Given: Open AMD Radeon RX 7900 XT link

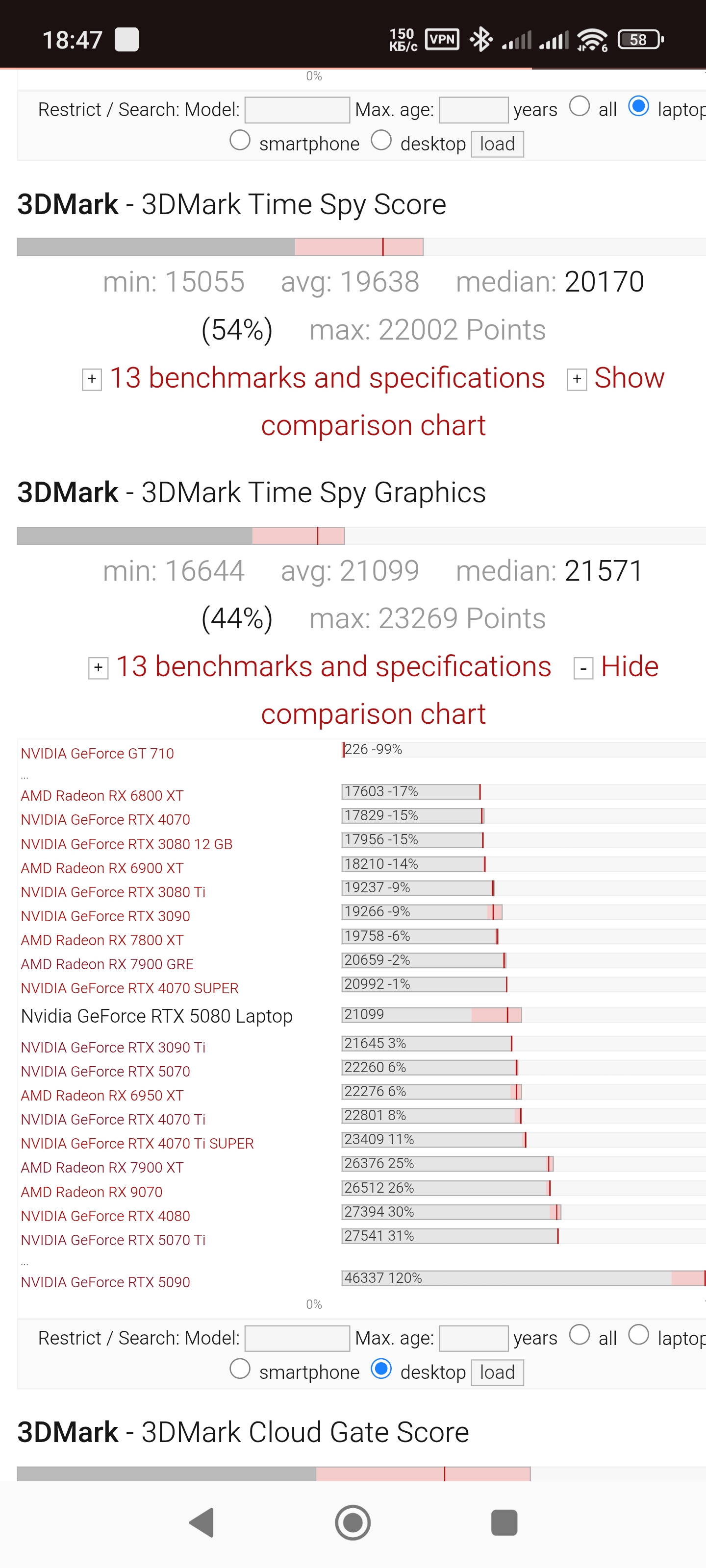Looking at the screenshot, I should (101, 1168).
